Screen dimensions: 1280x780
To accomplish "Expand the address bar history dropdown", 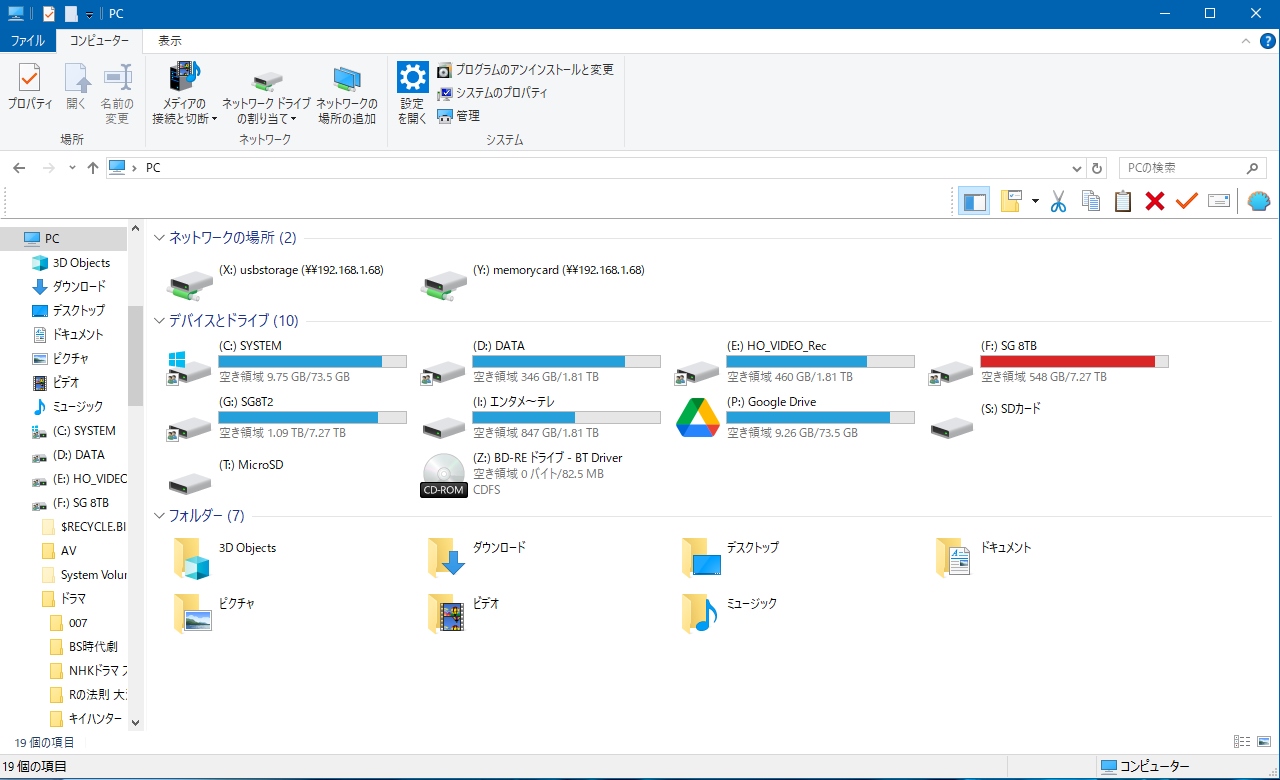I will click(1077, 169).
